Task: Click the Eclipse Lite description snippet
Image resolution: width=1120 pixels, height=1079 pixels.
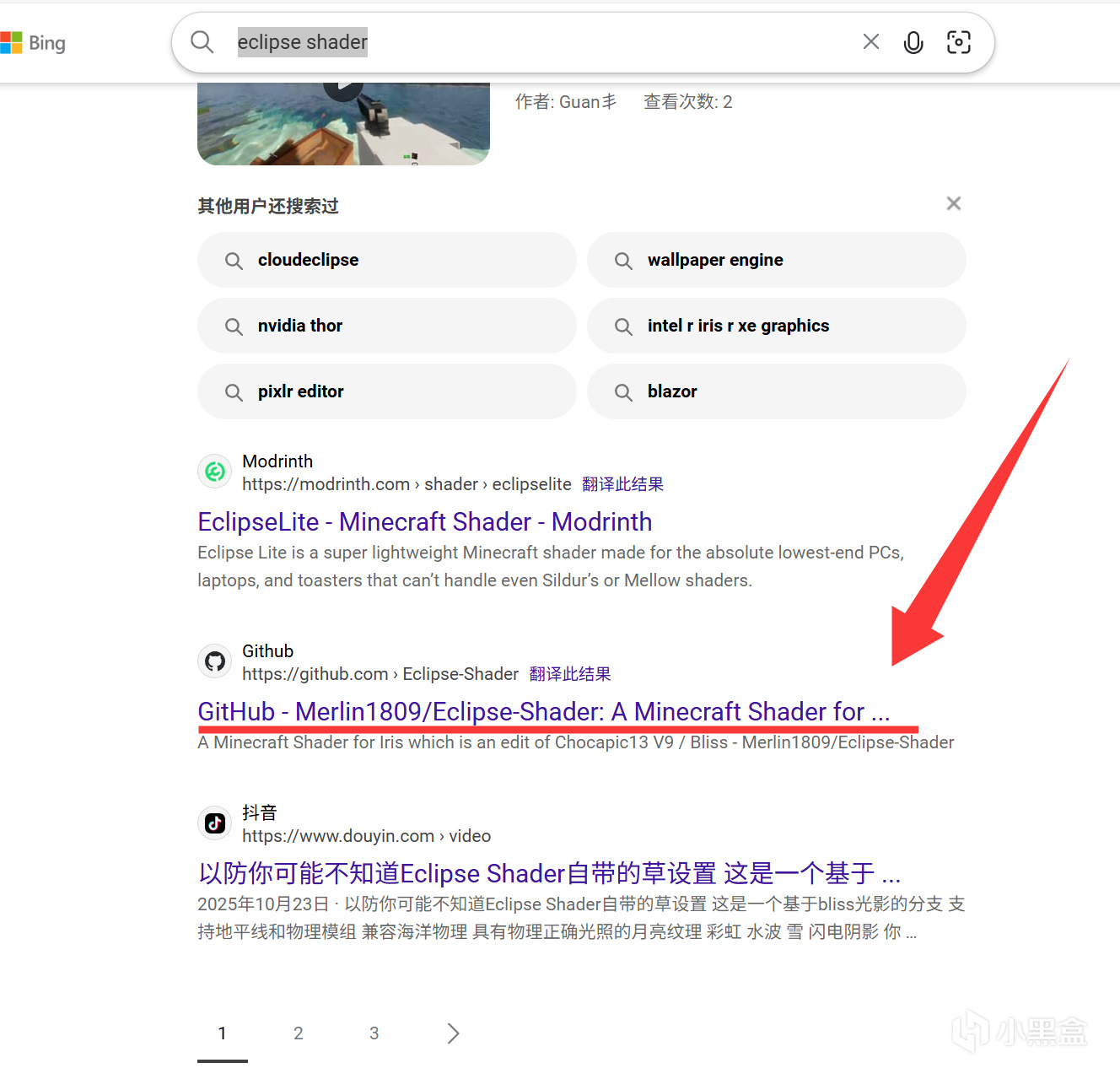Action: 551,566
